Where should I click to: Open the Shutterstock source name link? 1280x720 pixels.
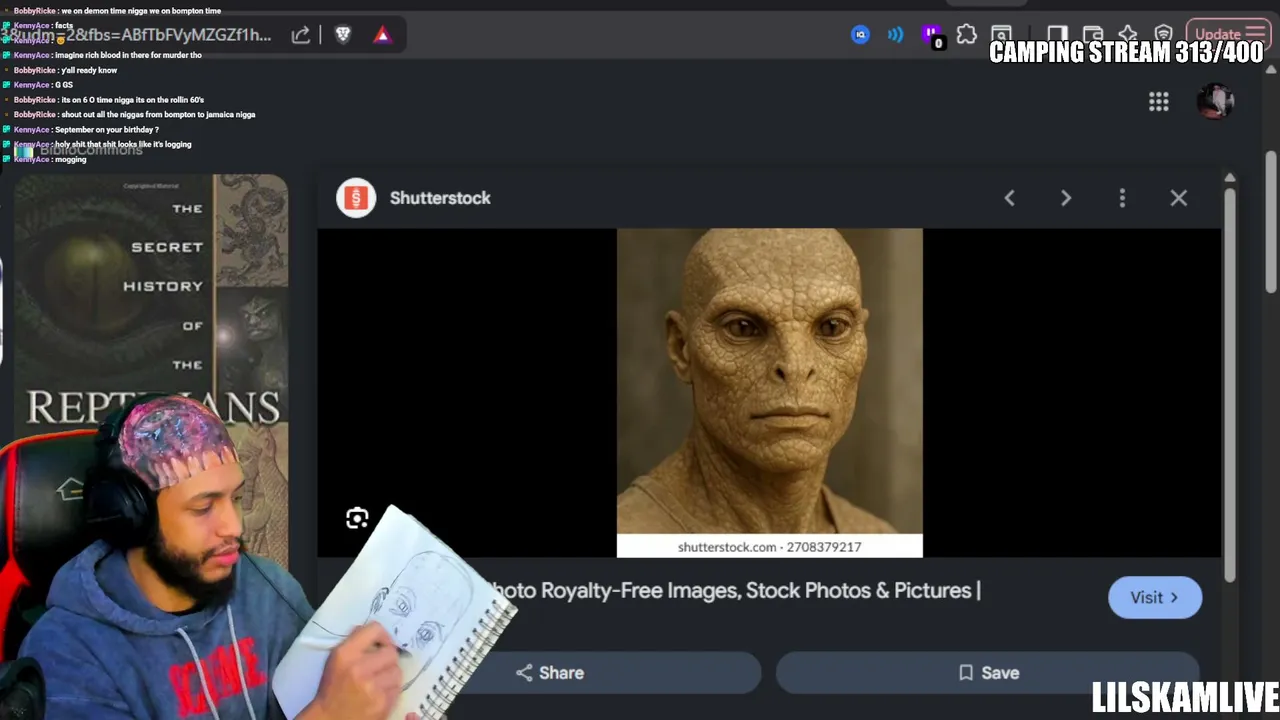440,198
